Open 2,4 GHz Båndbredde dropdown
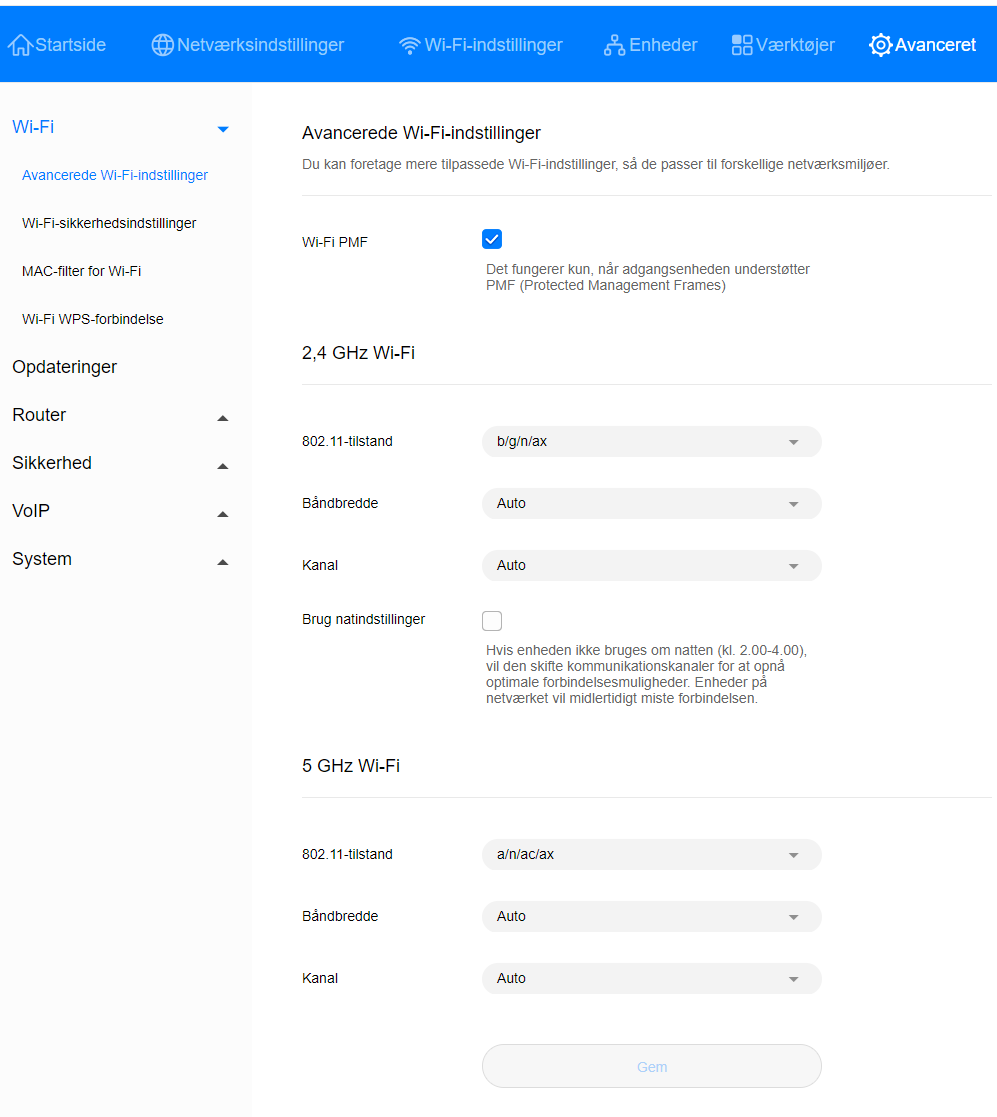 652,504
